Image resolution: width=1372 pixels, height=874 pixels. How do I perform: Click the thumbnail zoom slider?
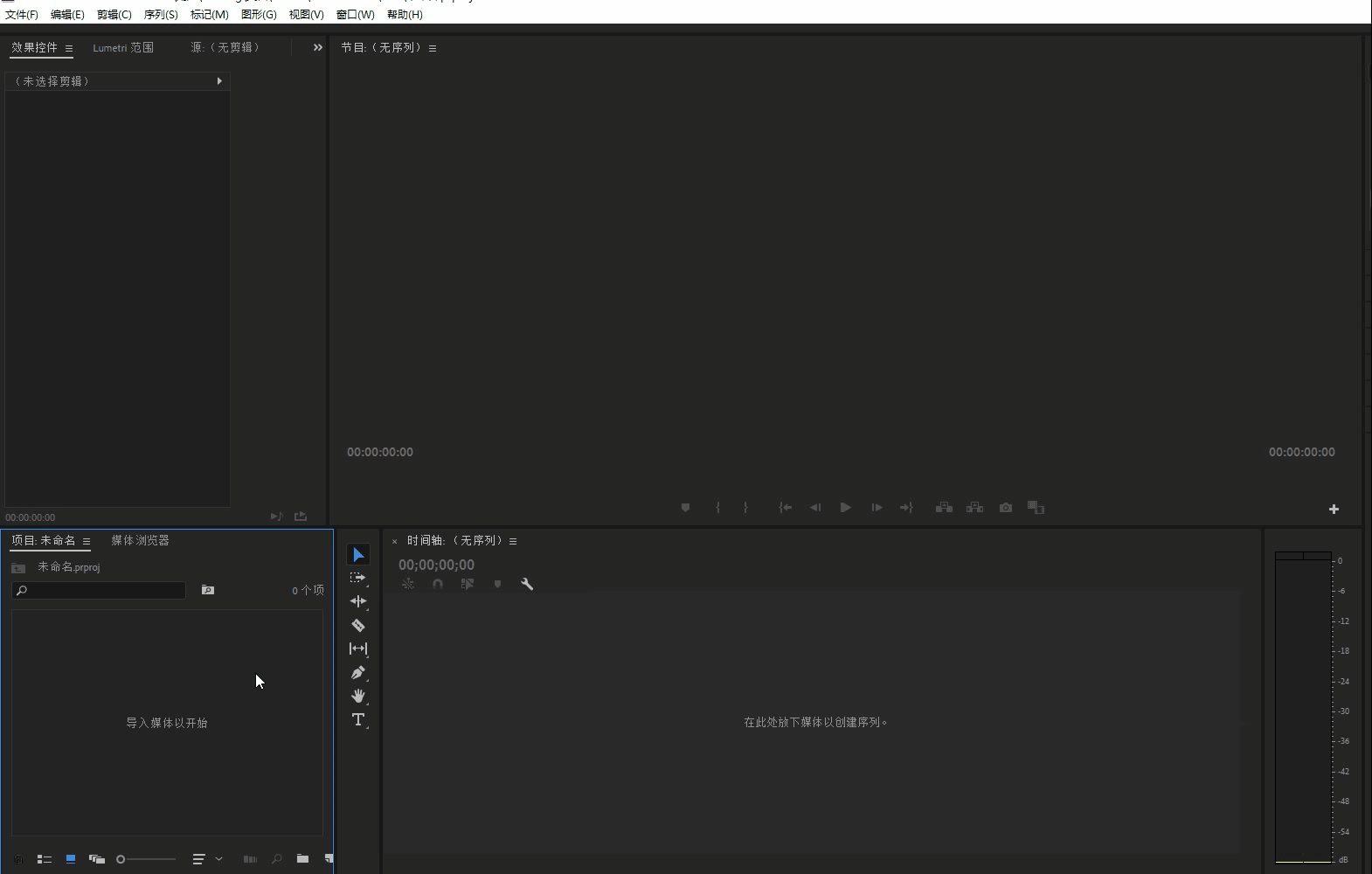tap(147, 859)
